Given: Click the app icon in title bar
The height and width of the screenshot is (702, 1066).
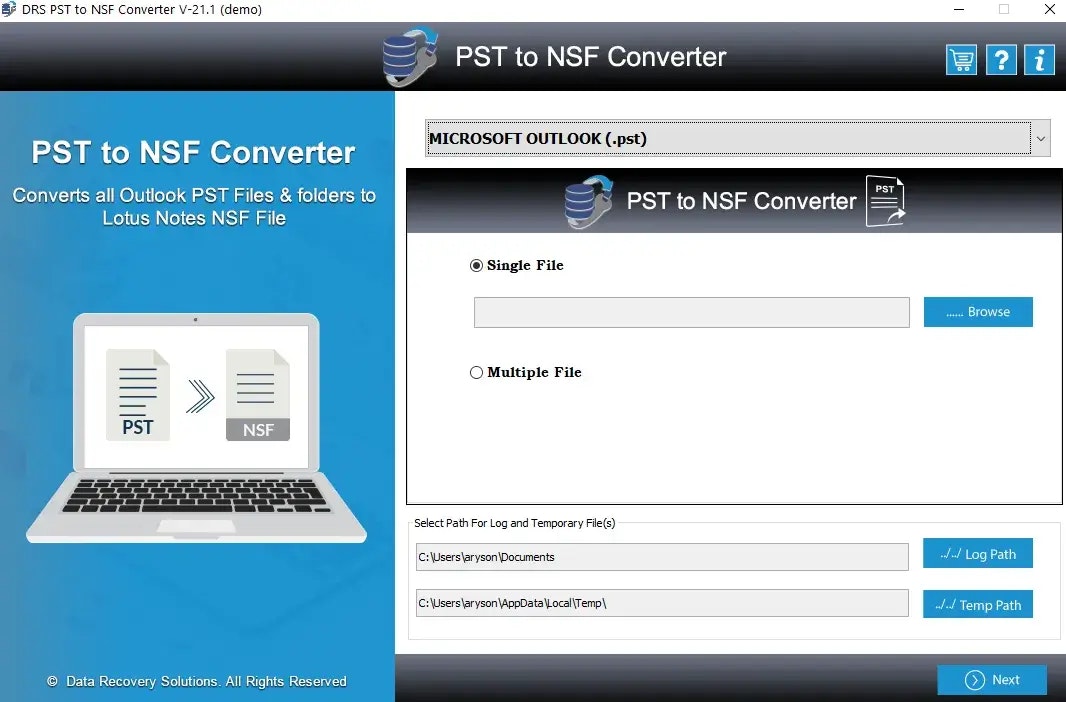Looking at the screenshot, I should click(8, 10).
